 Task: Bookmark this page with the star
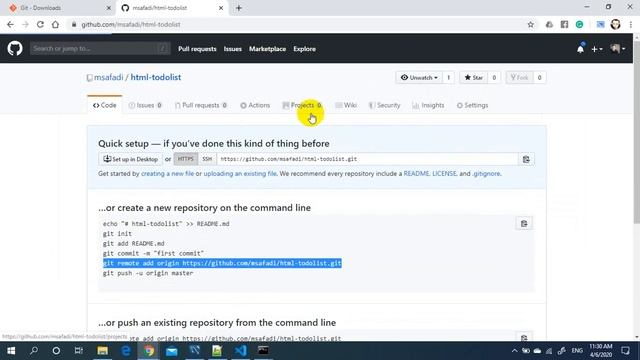click(x=530, y=24)
